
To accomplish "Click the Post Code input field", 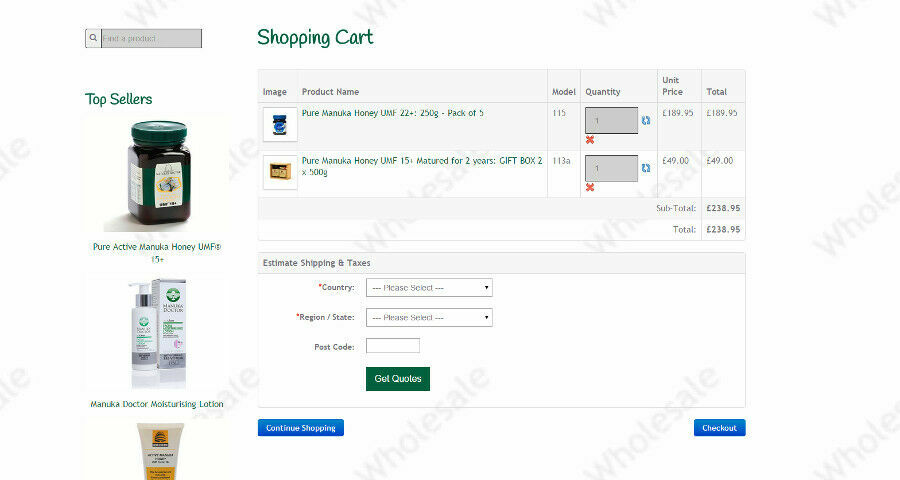I will point(393,346).
